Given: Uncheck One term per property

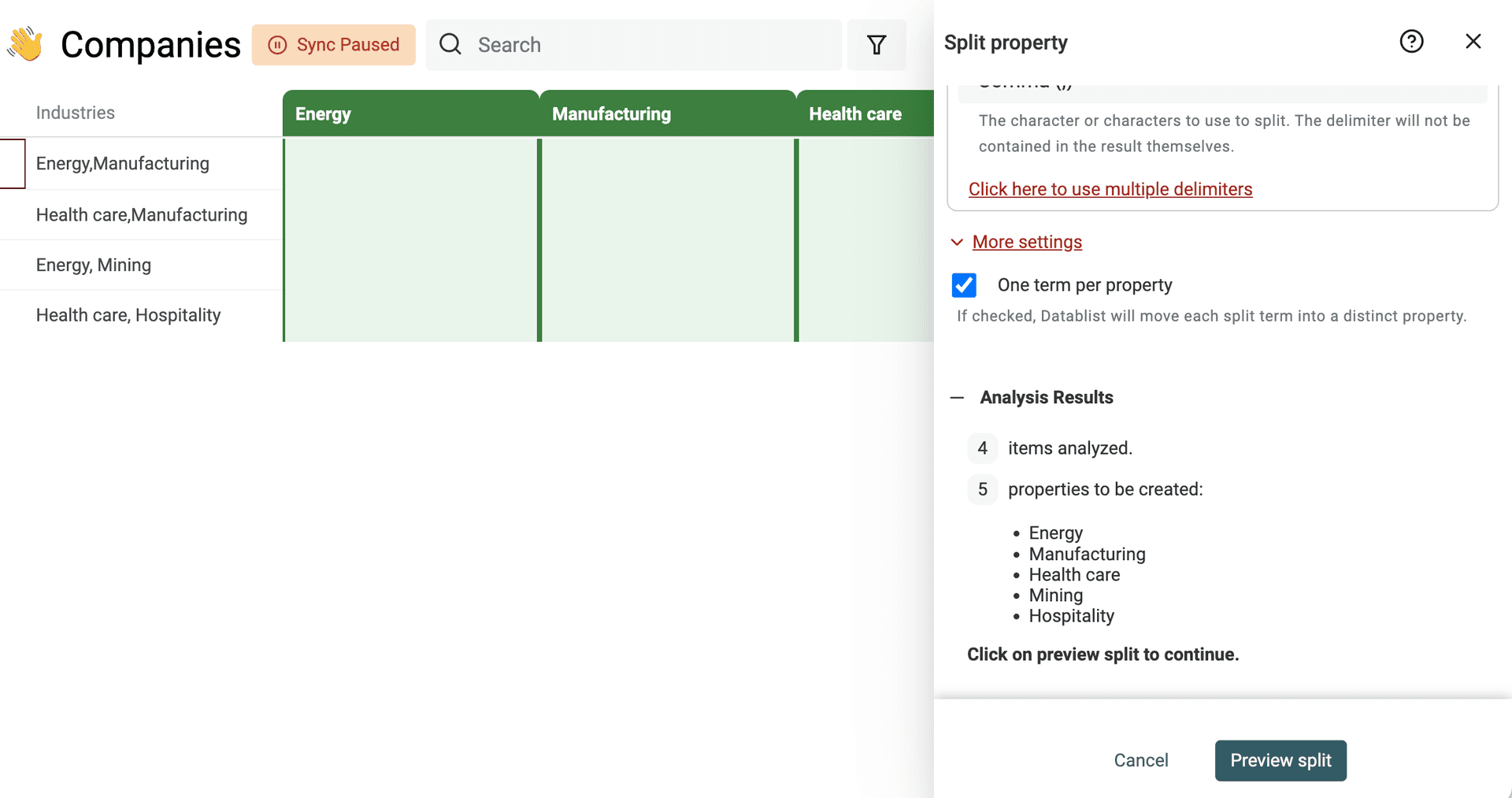Looking at the screenshot, I should click(x=964, y=285).
